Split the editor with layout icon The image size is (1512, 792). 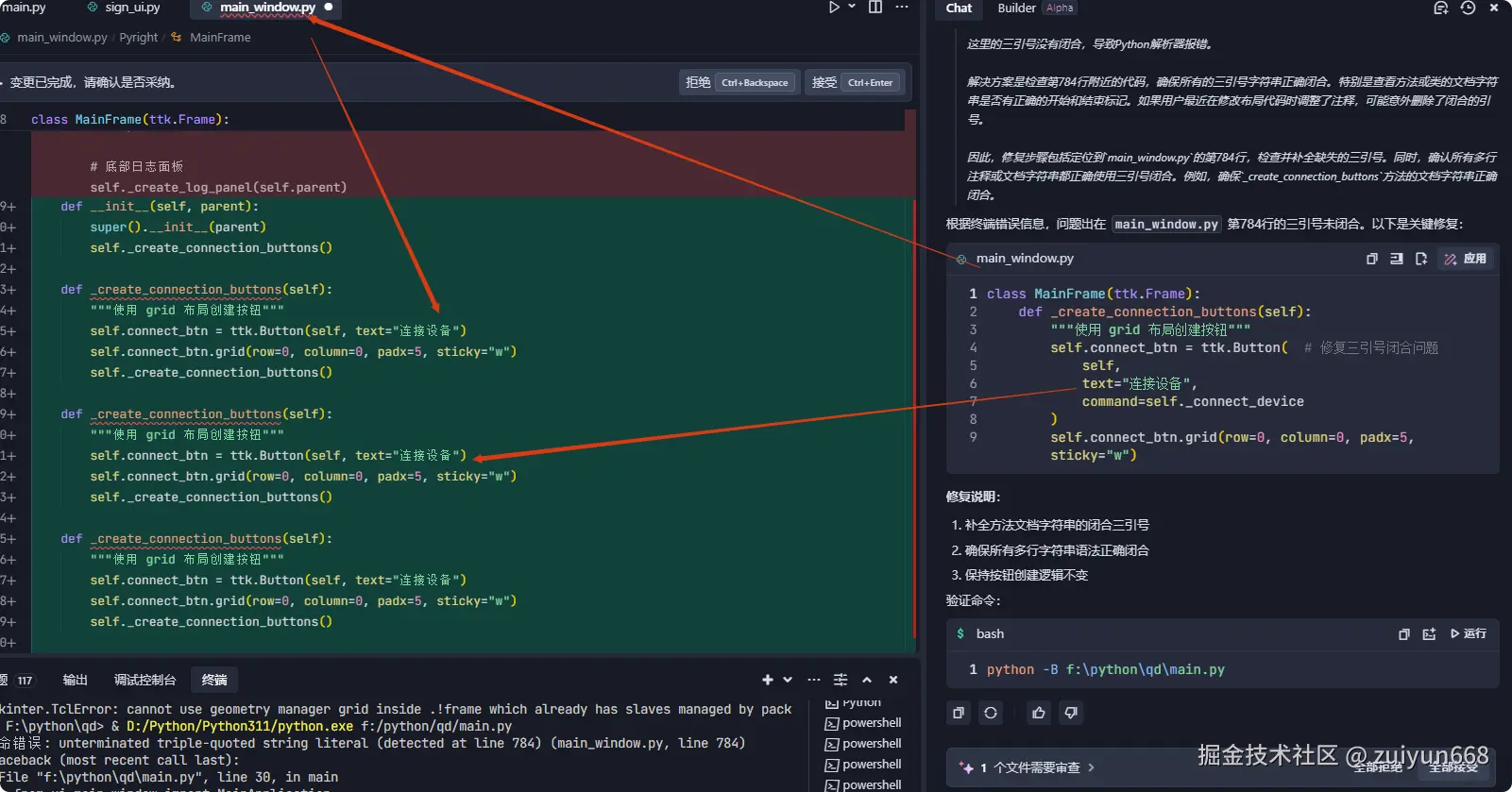875,8
